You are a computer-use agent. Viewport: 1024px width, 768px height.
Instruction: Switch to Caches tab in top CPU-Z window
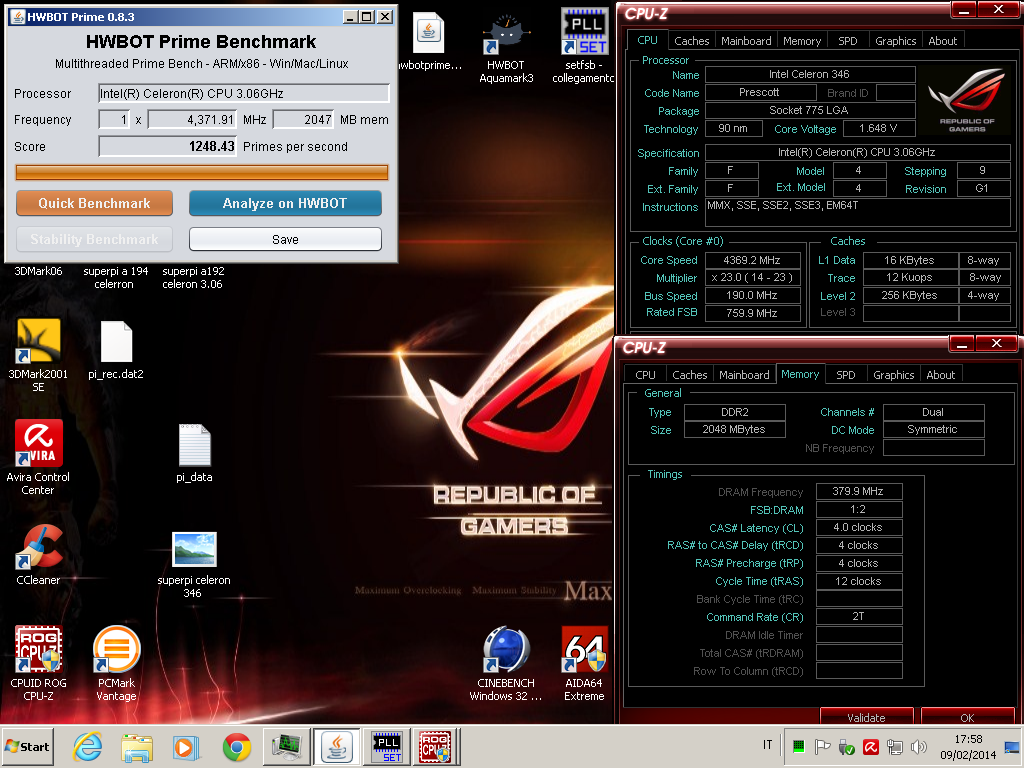[x=692, y=40]
